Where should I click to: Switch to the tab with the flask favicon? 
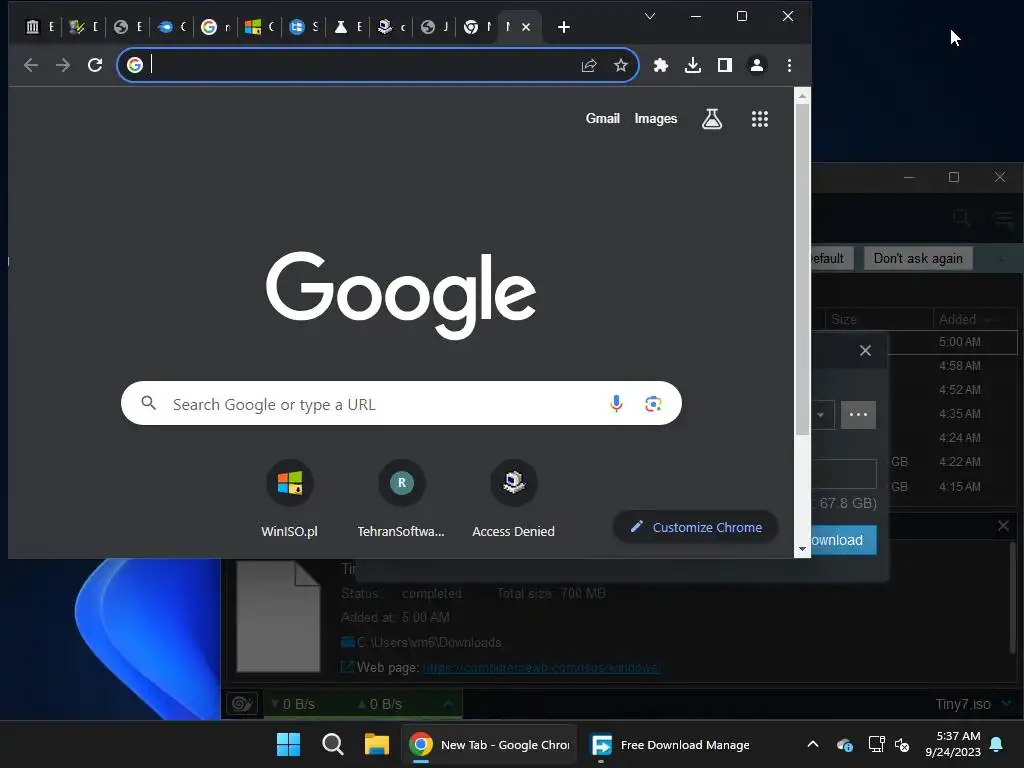347,27
